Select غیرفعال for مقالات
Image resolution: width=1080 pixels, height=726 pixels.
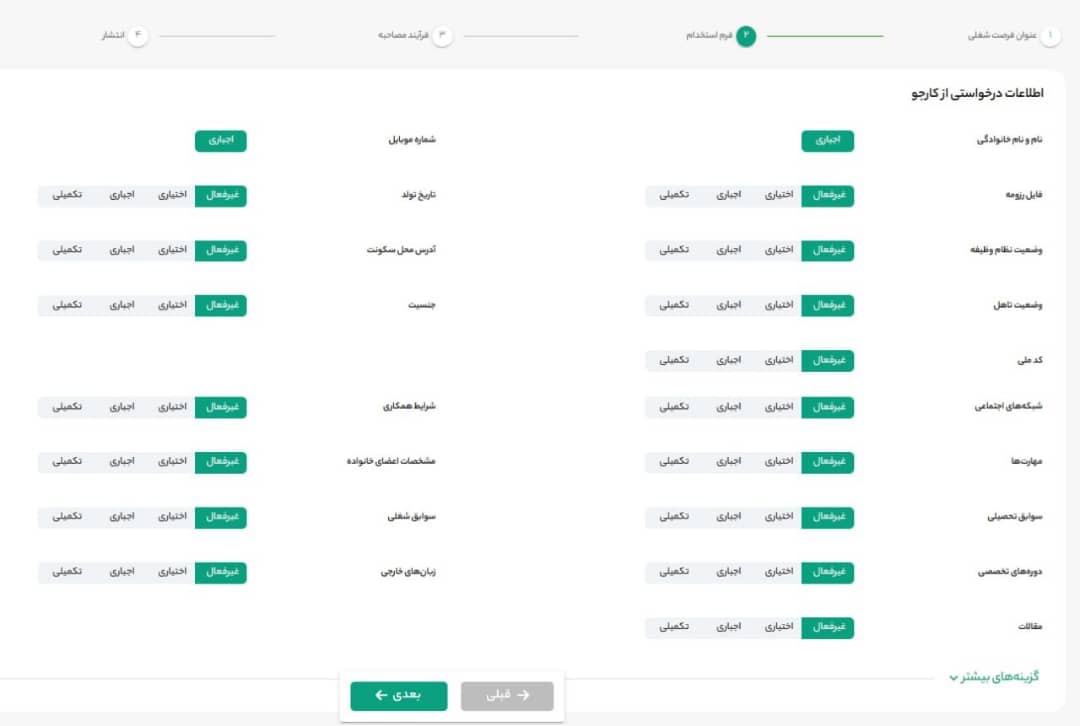[828, 627]
